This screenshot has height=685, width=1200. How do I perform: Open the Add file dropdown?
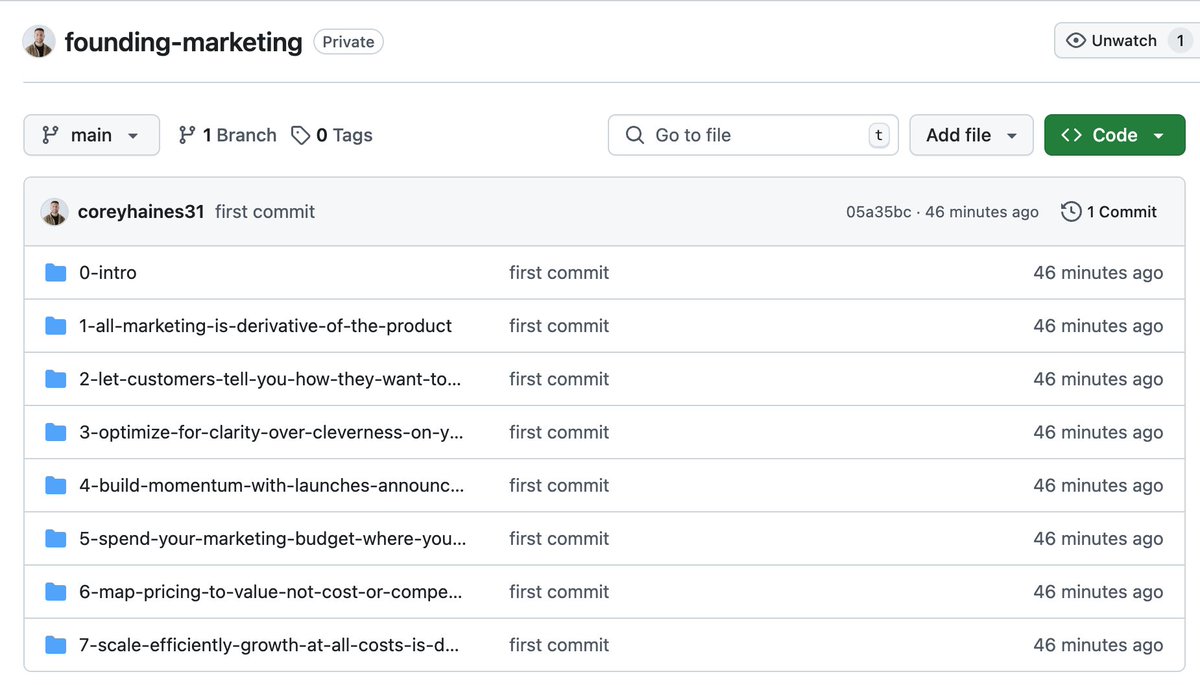tap(971, 135)
